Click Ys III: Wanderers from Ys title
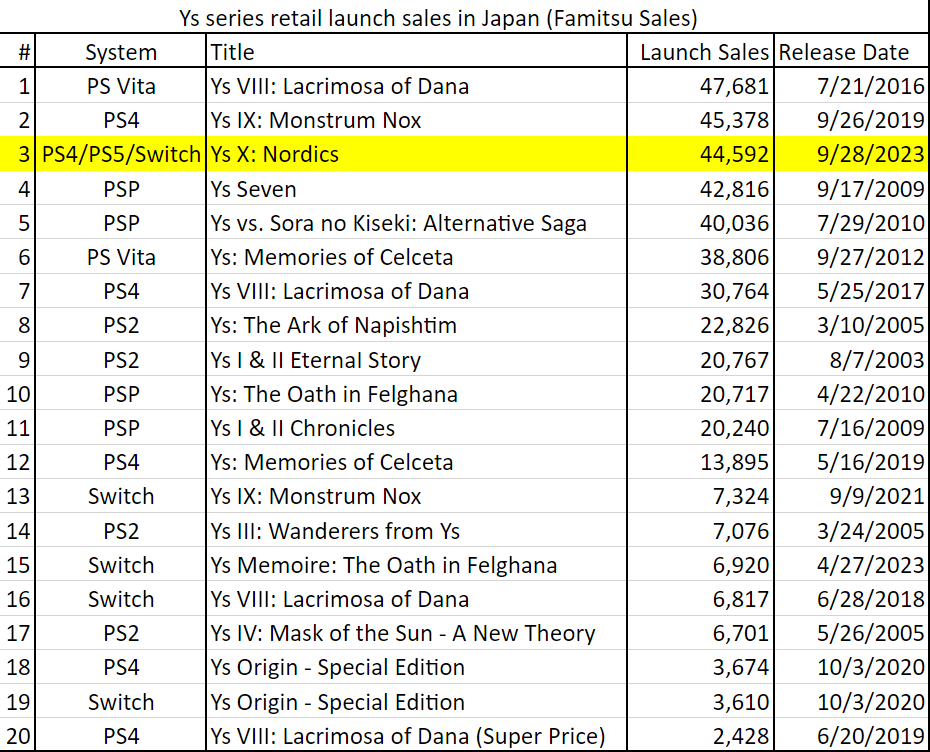The image size is (930, 752). [335, 531]
